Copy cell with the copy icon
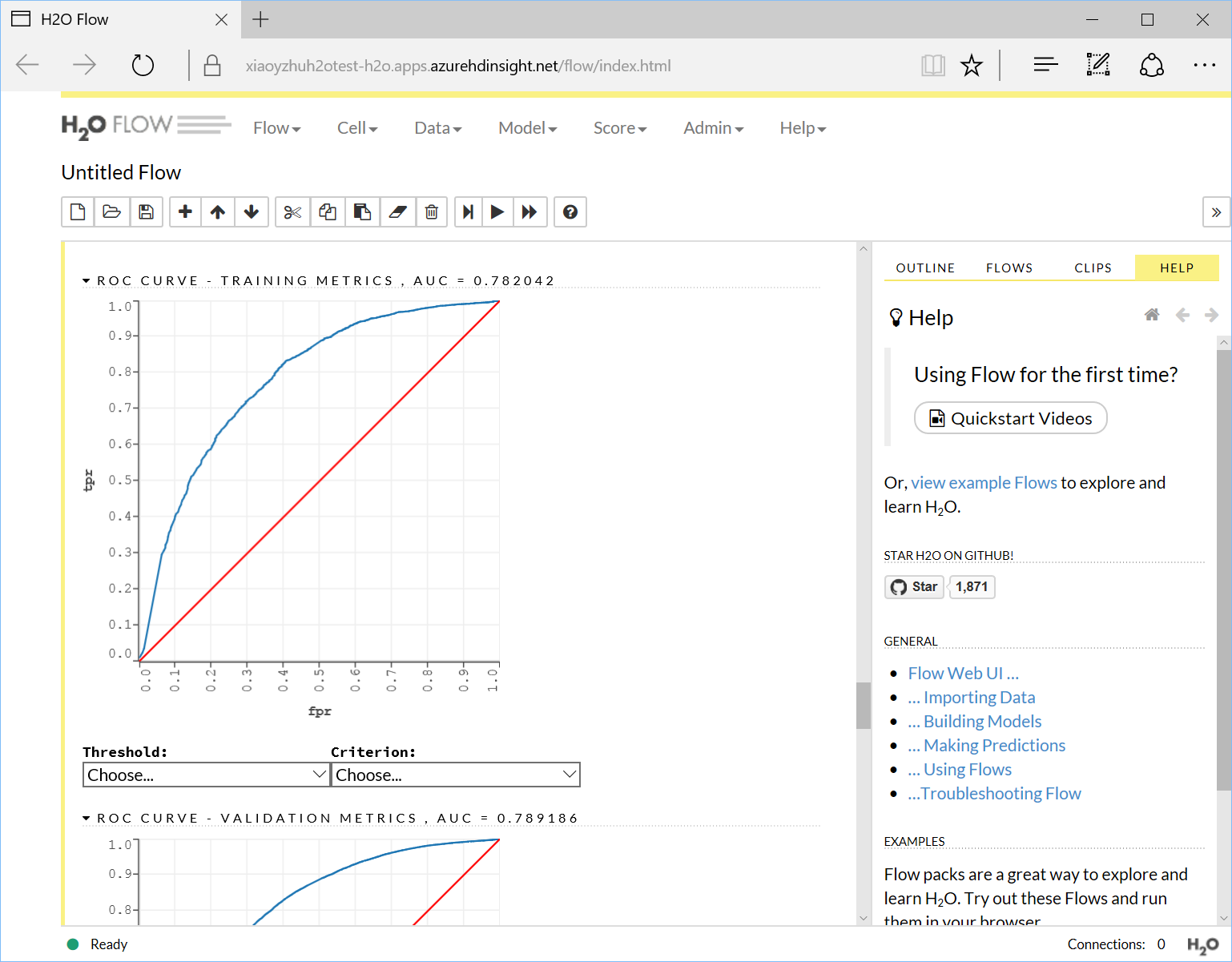Viewport: 1232px width, 962px height. point(328,212)
